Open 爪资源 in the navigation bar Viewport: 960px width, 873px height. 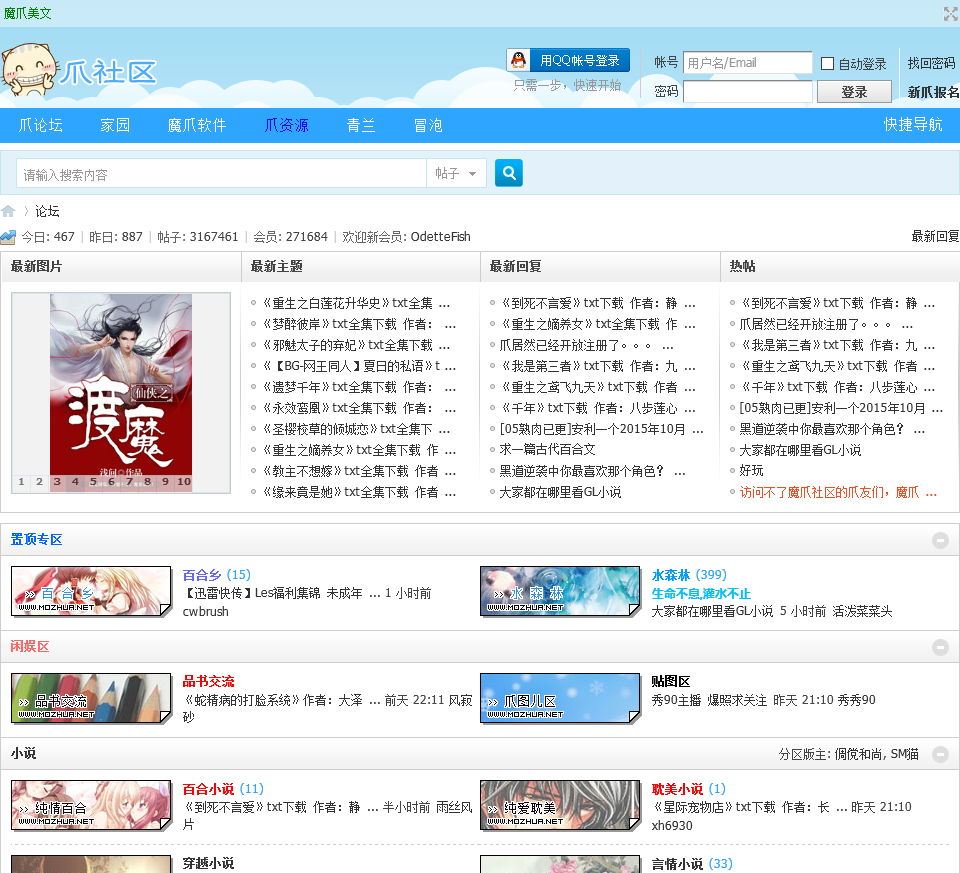click(x=287, y=126)
